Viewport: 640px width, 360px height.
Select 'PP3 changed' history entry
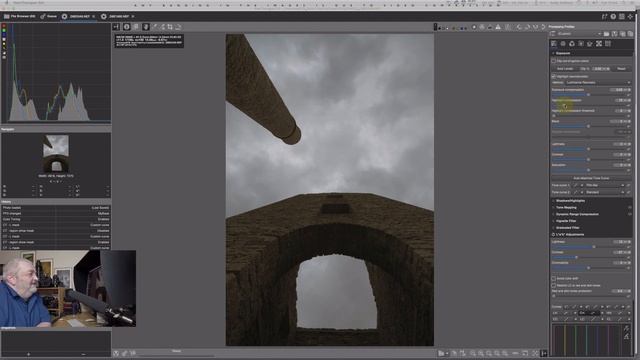pos(56,213)
